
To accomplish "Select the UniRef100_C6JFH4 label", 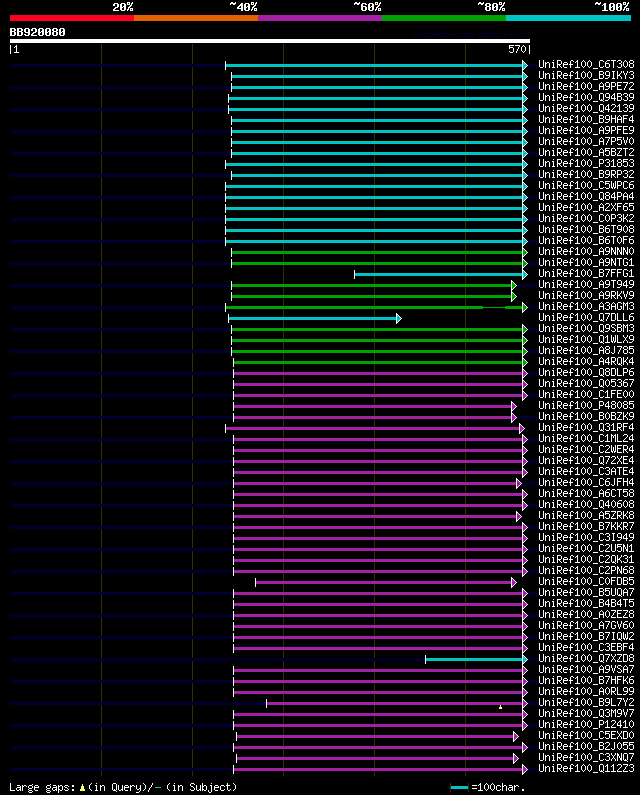I will (586, 483).
